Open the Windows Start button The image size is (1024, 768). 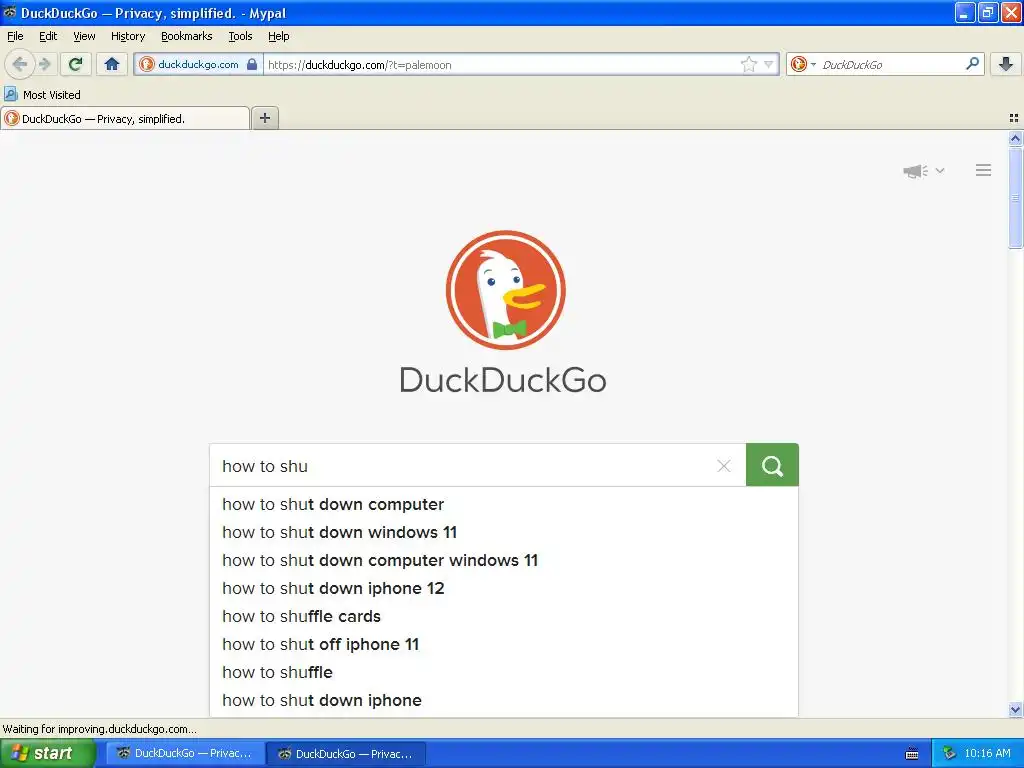pyautogui.click(x=48, y=753)
